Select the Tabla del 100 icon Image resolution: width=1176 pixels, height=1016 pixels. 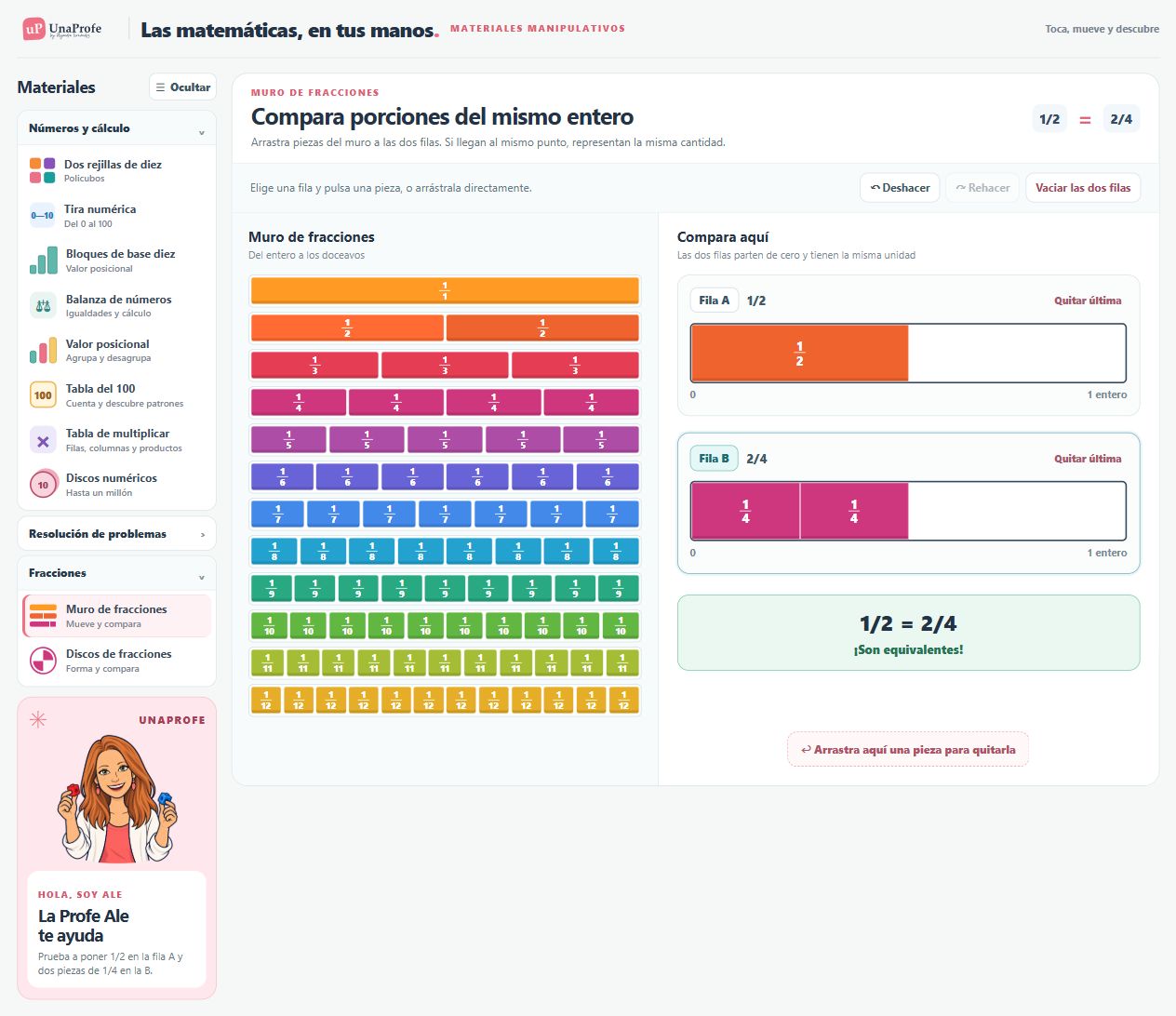[43, 395]
